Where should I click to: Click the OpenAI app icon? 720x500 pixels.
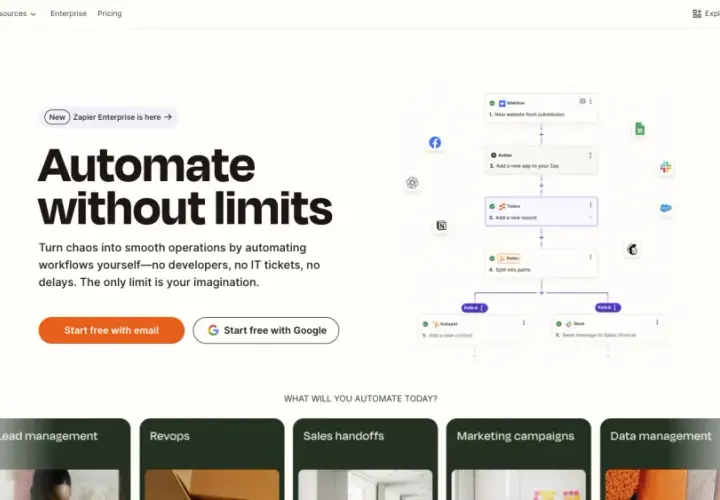click(412, 183)
